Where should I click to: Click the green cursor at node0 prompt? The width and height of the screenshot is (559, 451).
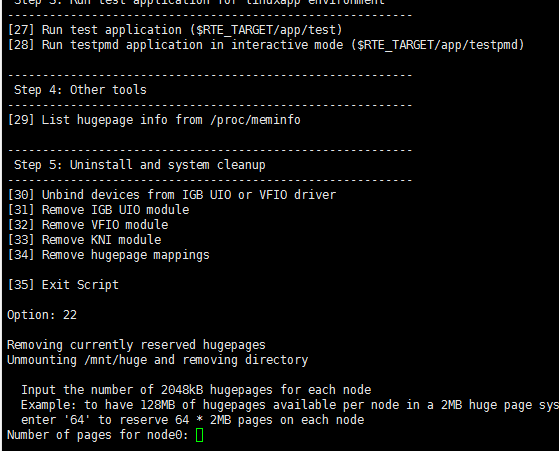pyautogui.click(x=199, y=435)
